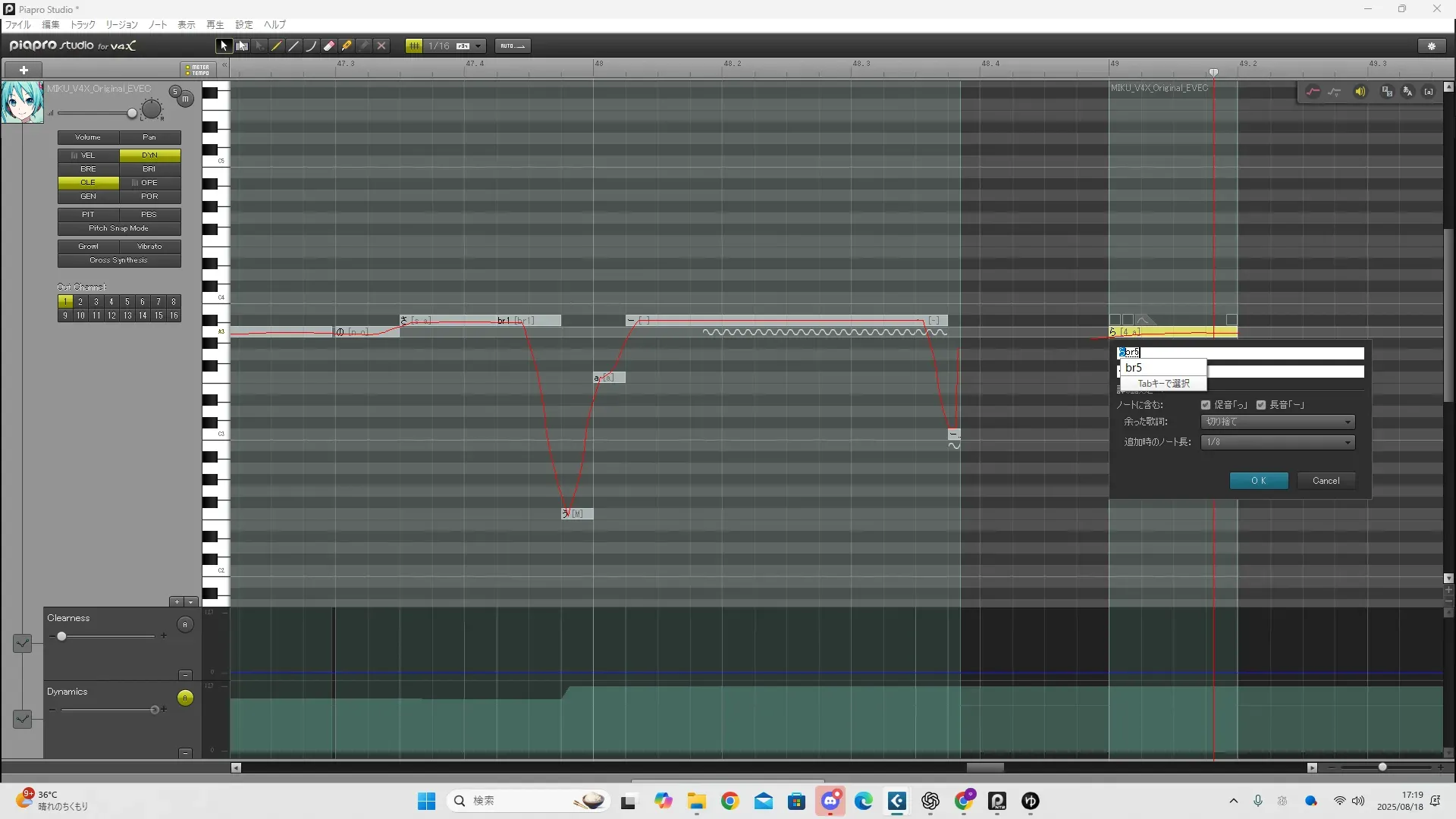Click the Vibrato parameter button

[149, 246]
